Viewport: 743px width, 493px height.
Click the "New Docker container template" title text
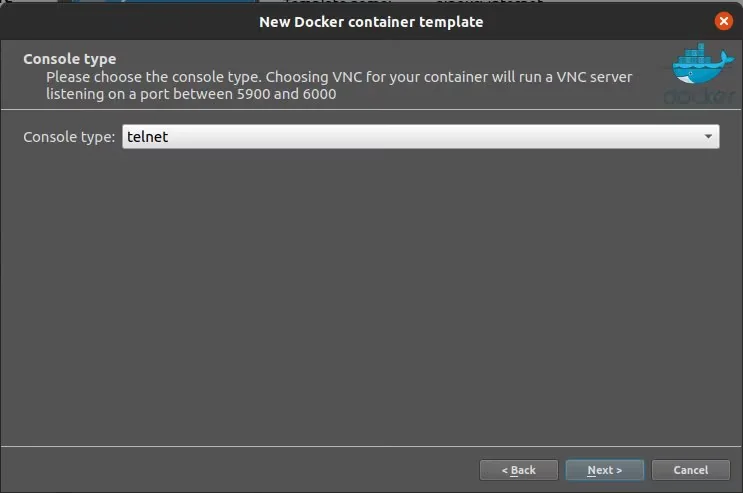[x=371, y=21]
